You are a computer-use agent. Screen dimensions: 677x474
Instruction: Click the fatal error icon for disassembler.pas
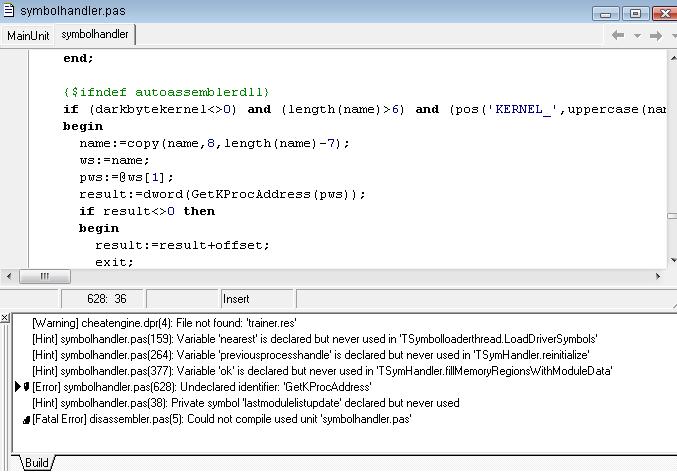click(x=26, y=419)
